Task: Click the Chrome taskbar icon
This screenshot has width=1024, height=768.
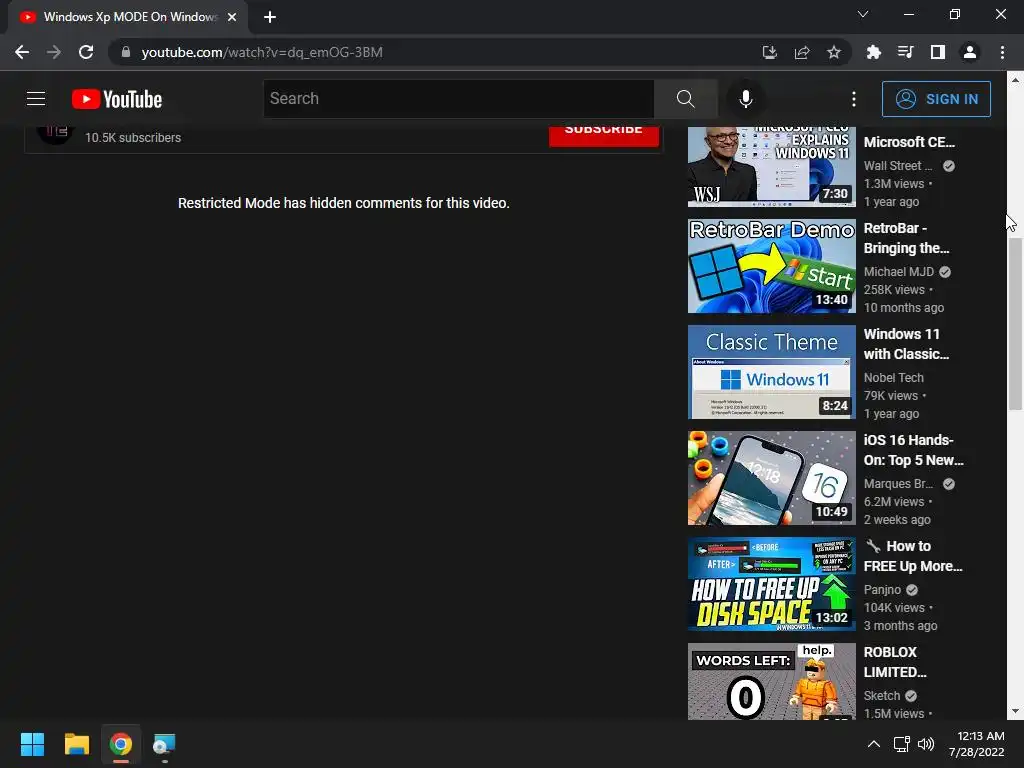Action: 121,744
